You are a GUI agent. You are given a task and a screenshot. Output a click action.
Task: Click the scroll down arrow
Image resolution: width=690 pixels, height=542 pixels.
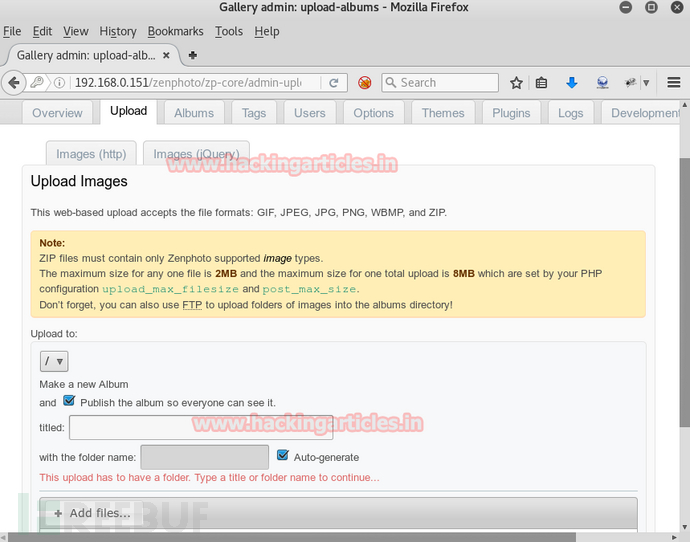(x=684, y=527)
